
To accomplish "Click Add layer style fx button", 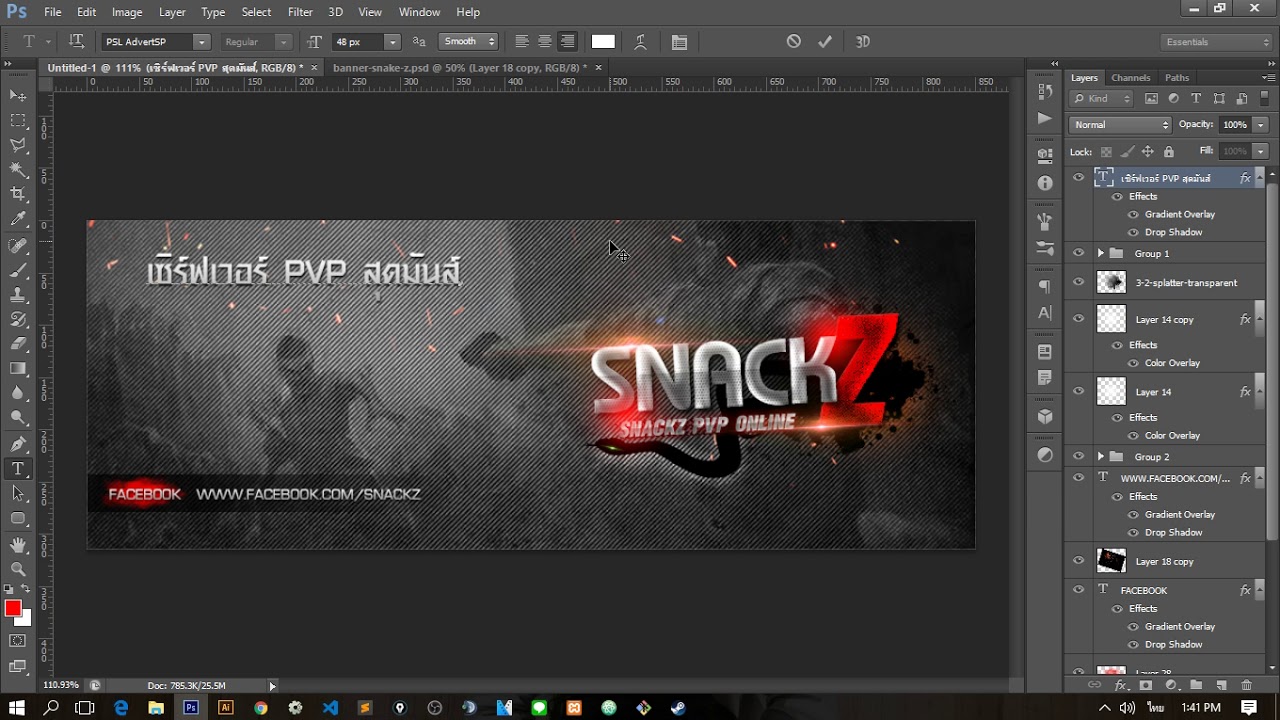I will click(1120, 685).
